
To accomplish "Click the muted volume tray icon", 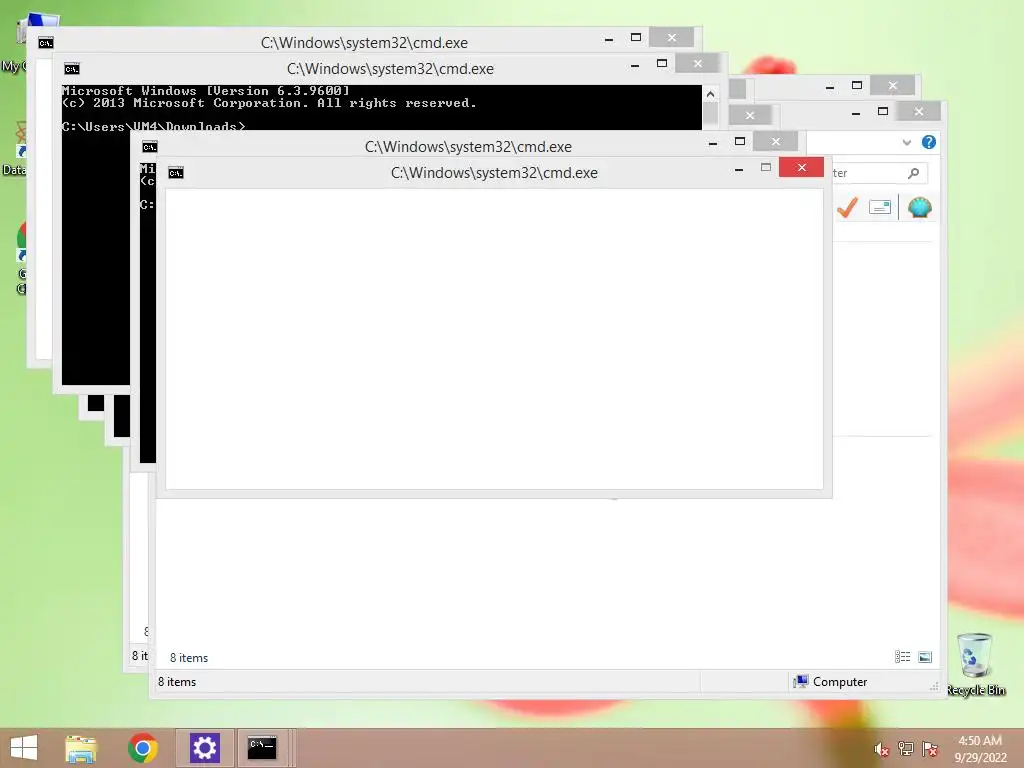I will pyautogui.click(x=882, y=750).
